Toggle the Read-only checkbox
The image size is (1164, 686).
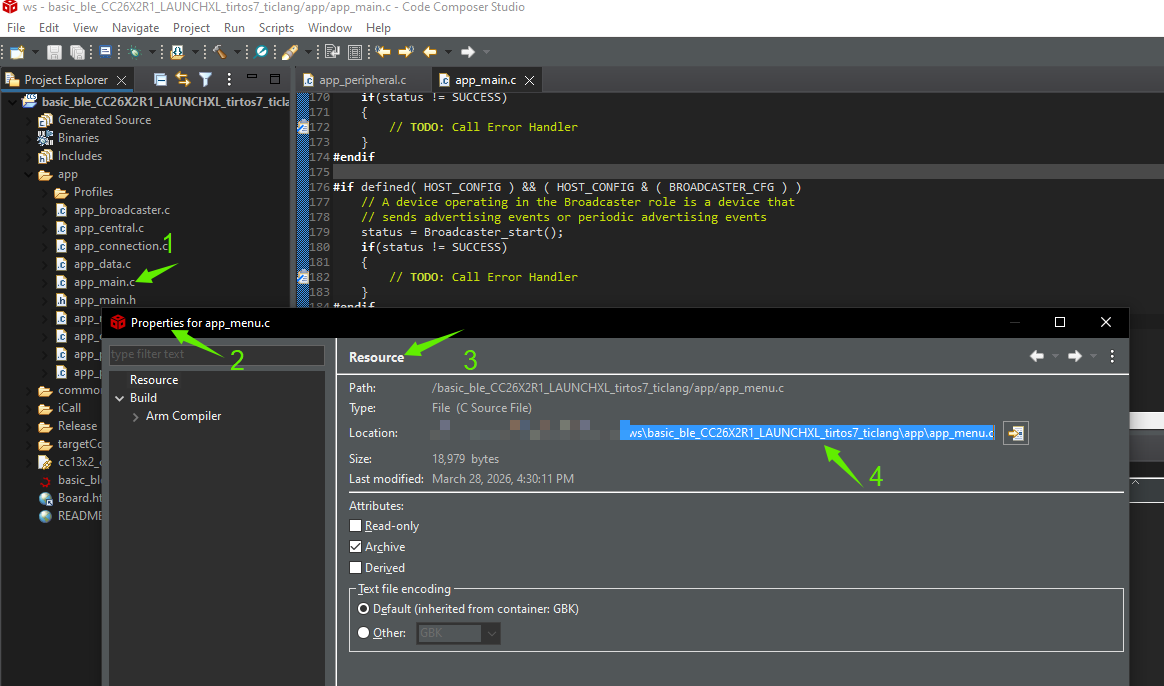coord(356,526)
